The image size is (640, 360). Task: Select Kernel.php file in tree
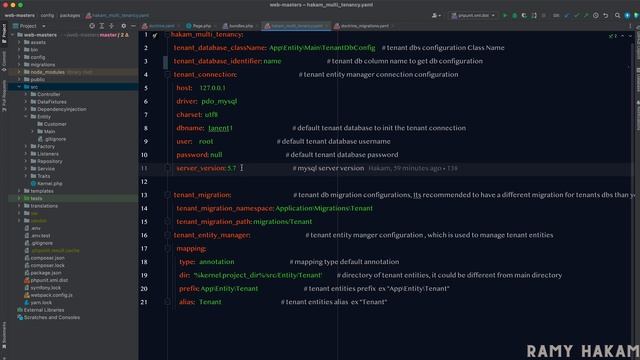(x=46, y=184)
